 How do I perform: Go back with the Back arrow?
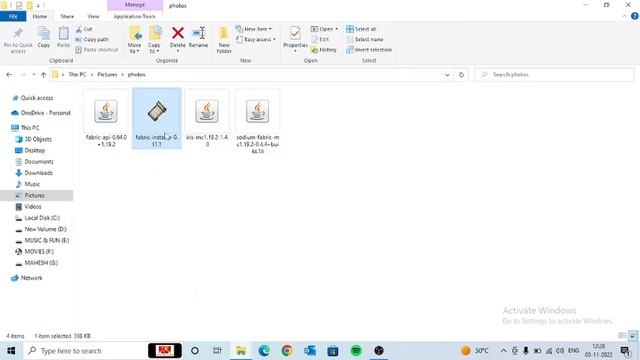(x=9, y=75)
